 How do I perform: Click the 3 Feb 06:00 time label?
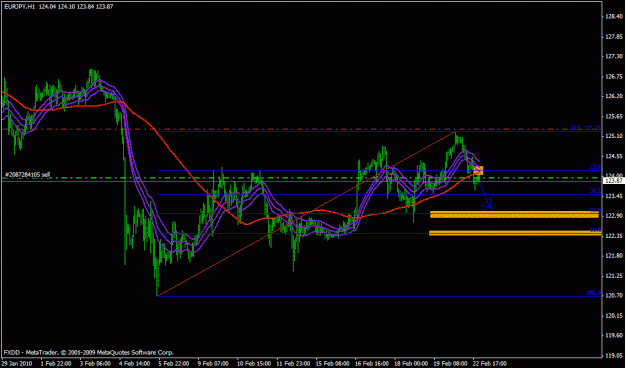(x=95, y=364)
